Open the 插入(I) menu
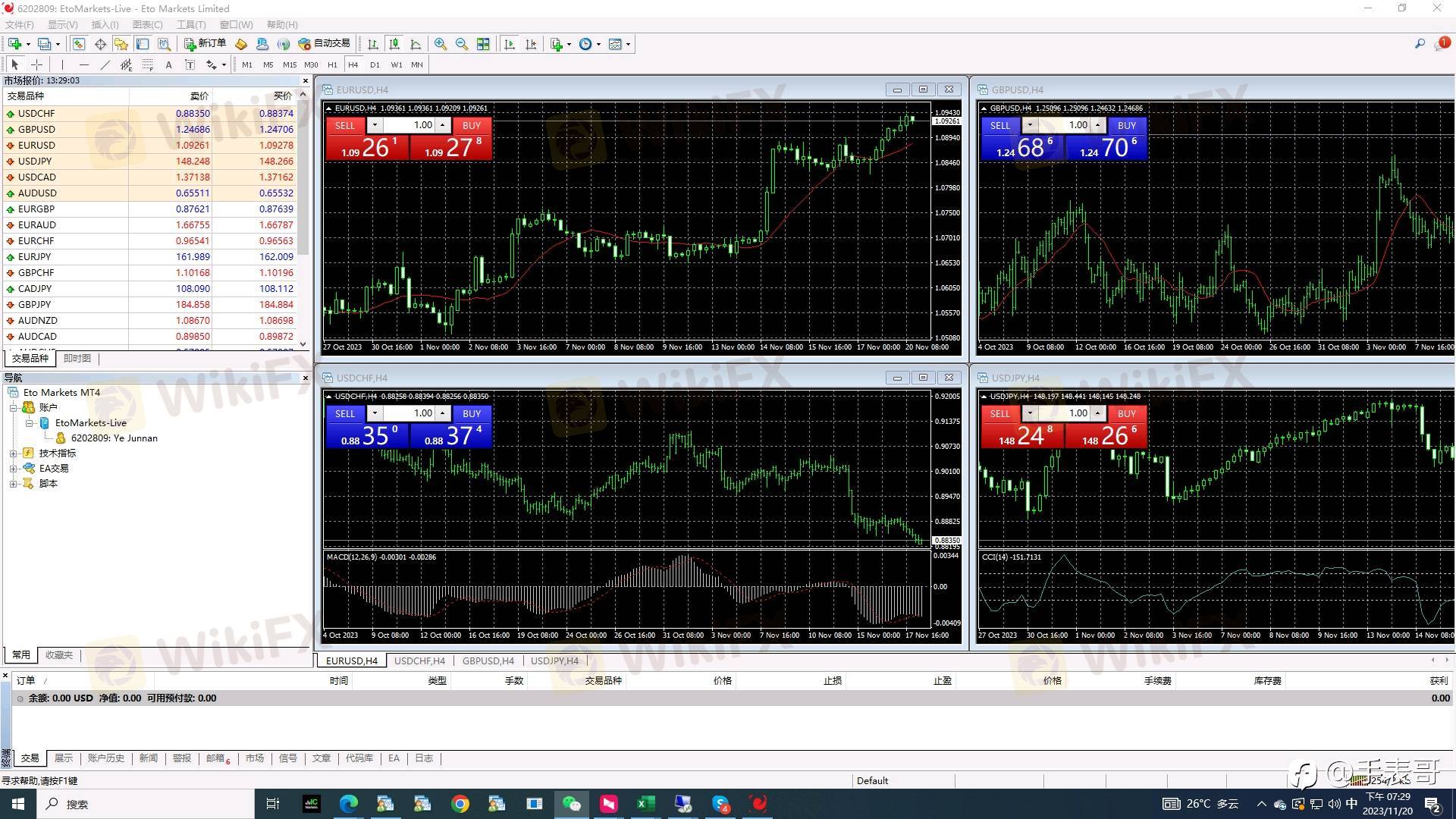Viewport: 1456px width, 819px height. click(105, 24)
